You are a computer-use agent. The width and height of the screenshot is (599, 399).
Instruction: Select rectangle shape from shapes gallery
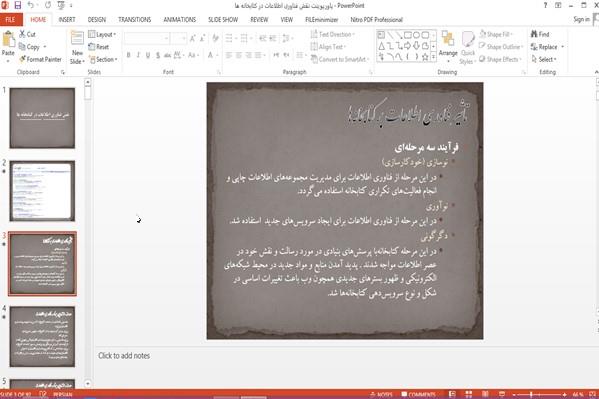point(407,36)
